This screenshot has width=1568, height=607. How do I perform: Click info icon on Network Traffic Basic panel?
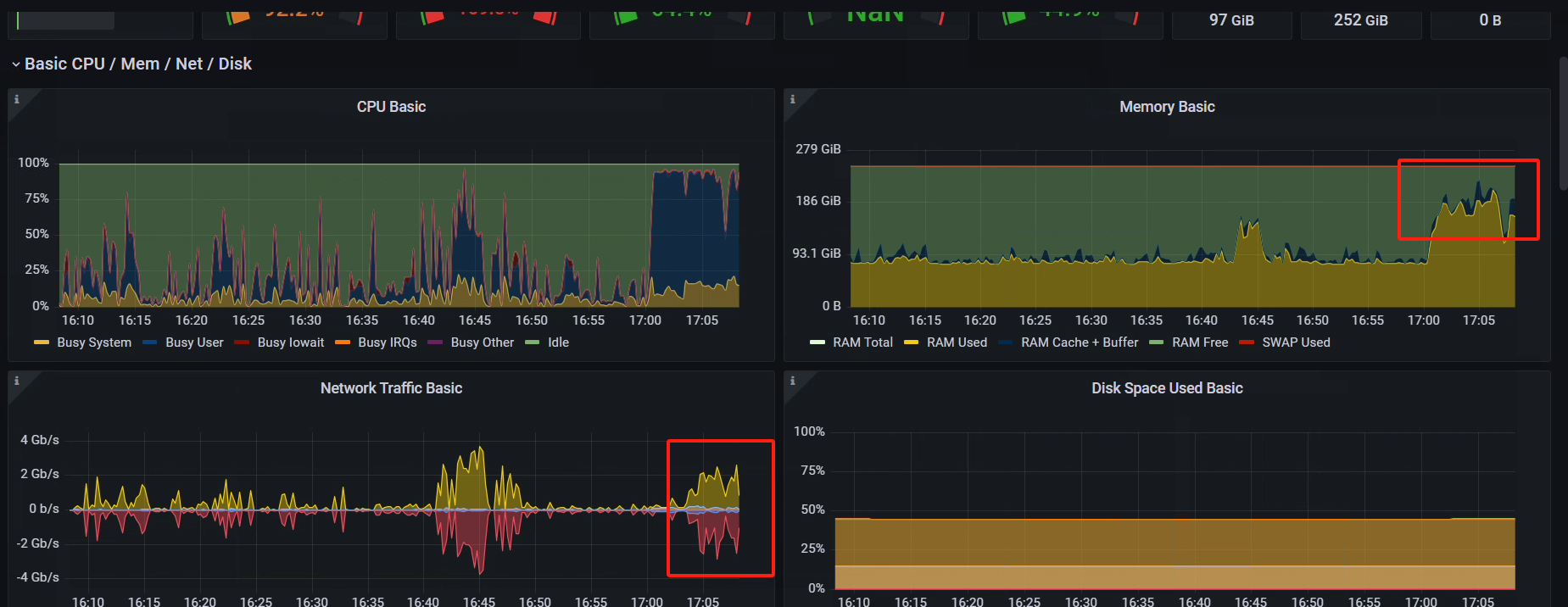click(16, 381)
